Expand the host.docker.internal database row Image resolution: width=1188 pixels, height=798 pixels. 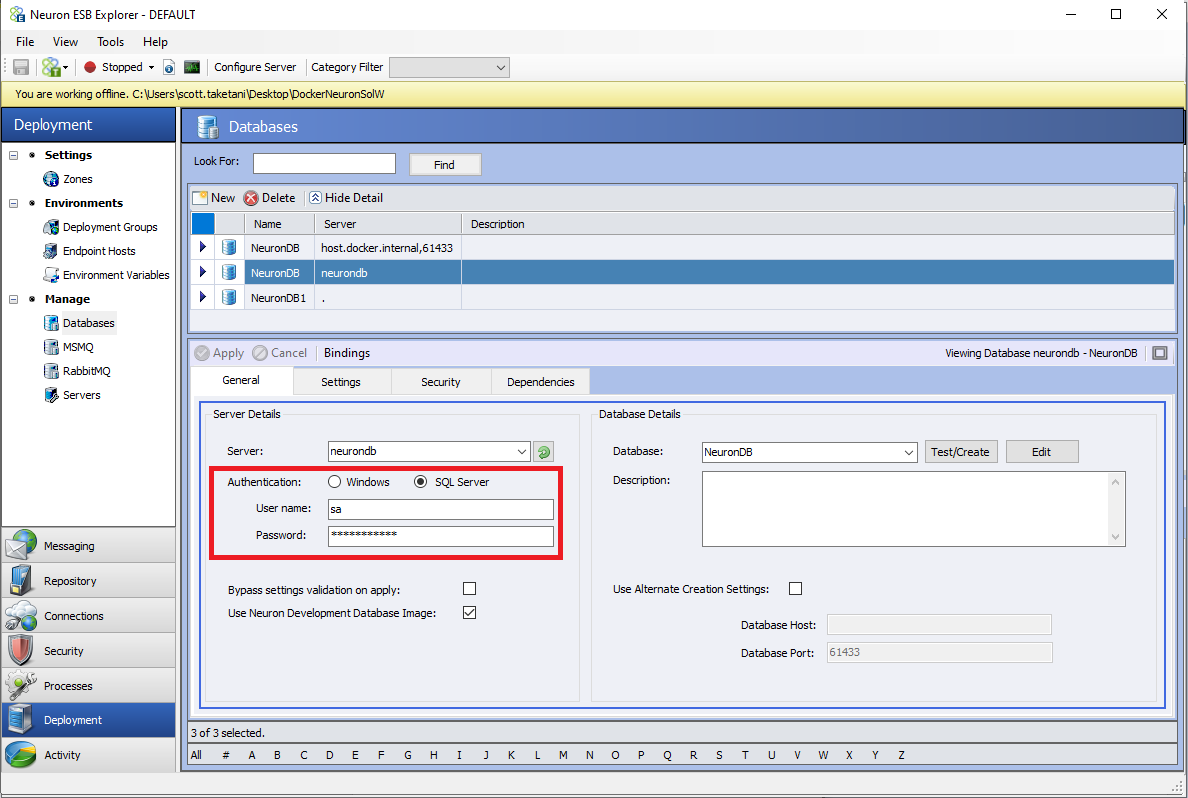[203, 247]
